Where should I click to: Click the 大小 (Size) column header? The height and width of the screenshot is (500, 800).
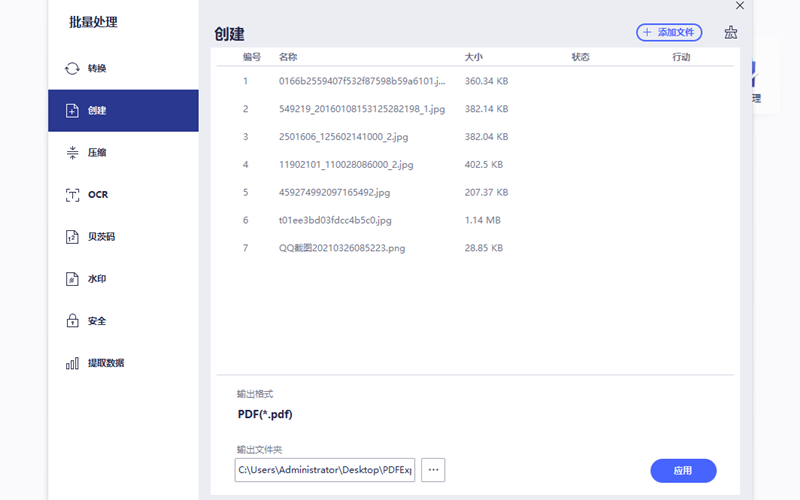474,57
